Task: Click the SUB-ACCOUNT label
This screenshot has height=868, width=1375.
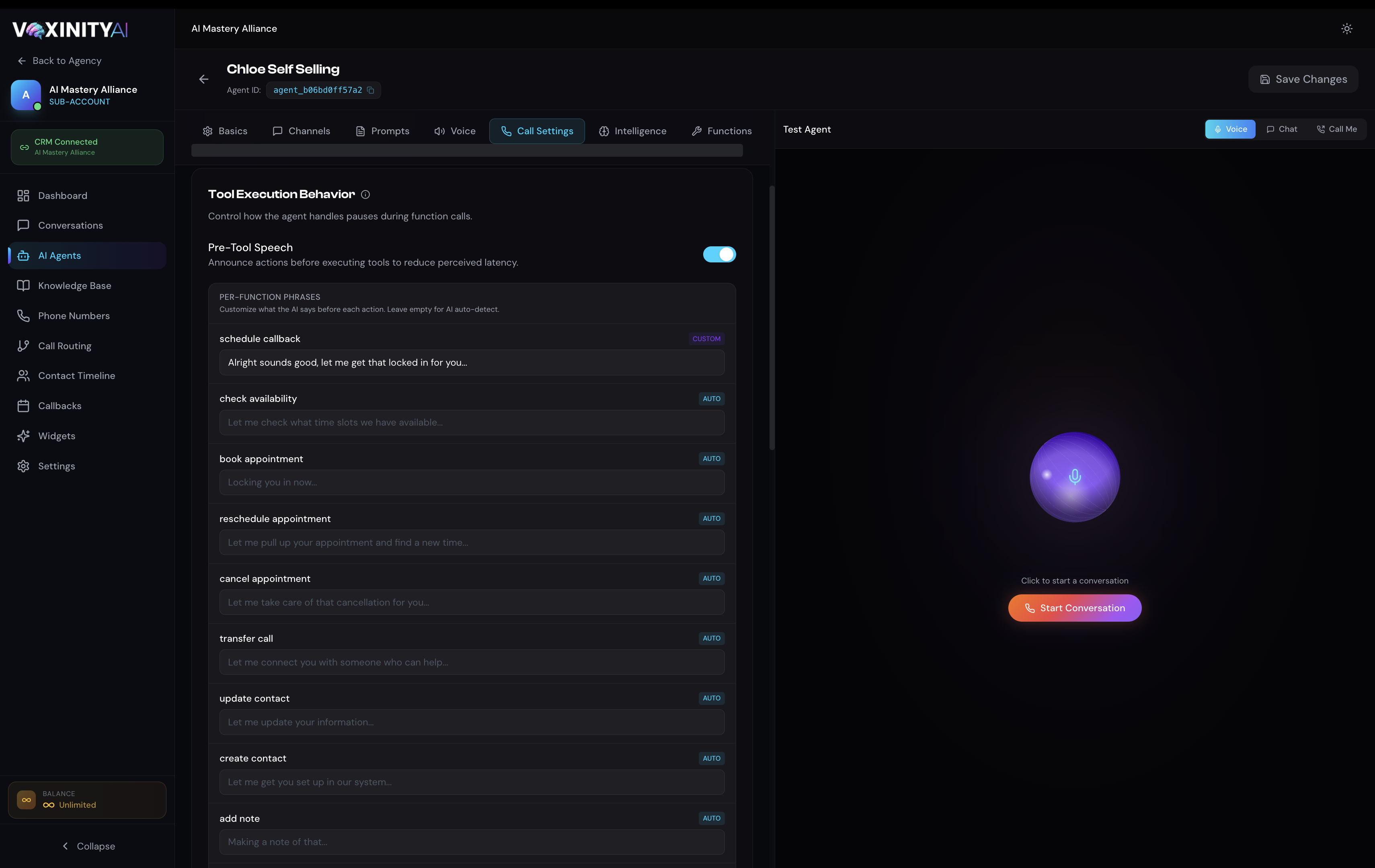Action: (79, 102)
